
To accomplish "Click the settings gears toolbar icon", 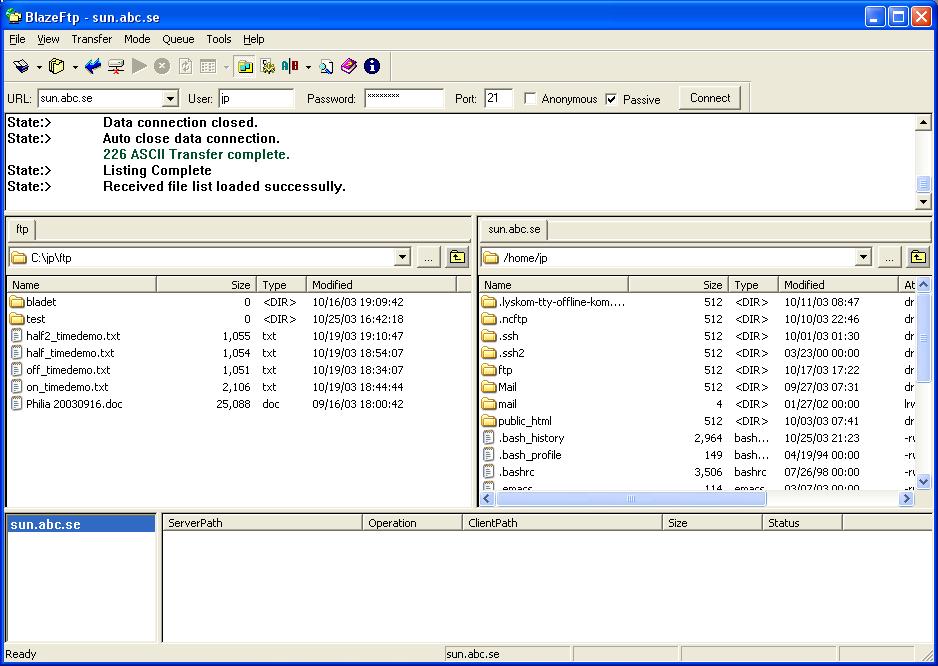I will [268, 66].
